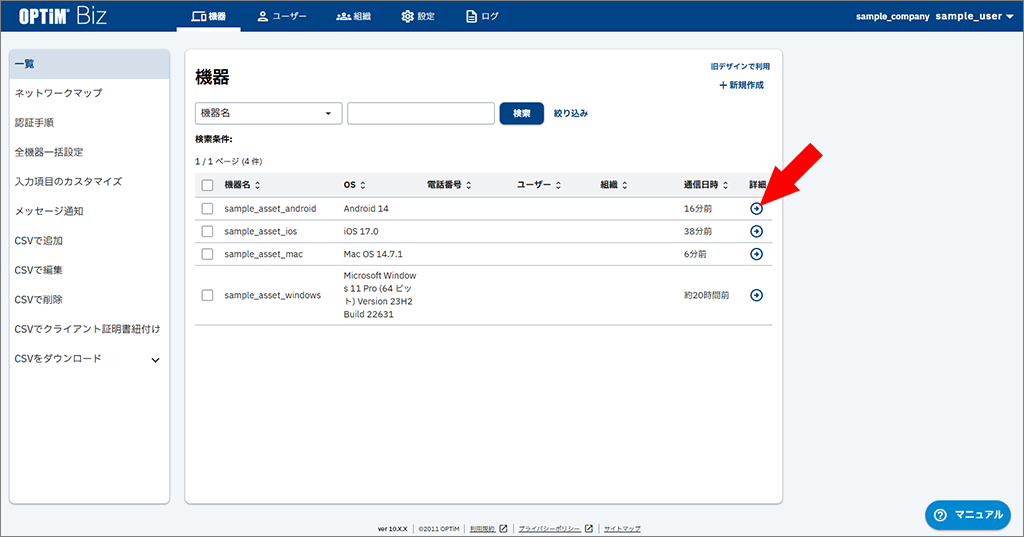The image size is (1024, 537).
Task: Open the sample_user account dropdown
Action: pyautogui.click(x=975, y=16)
